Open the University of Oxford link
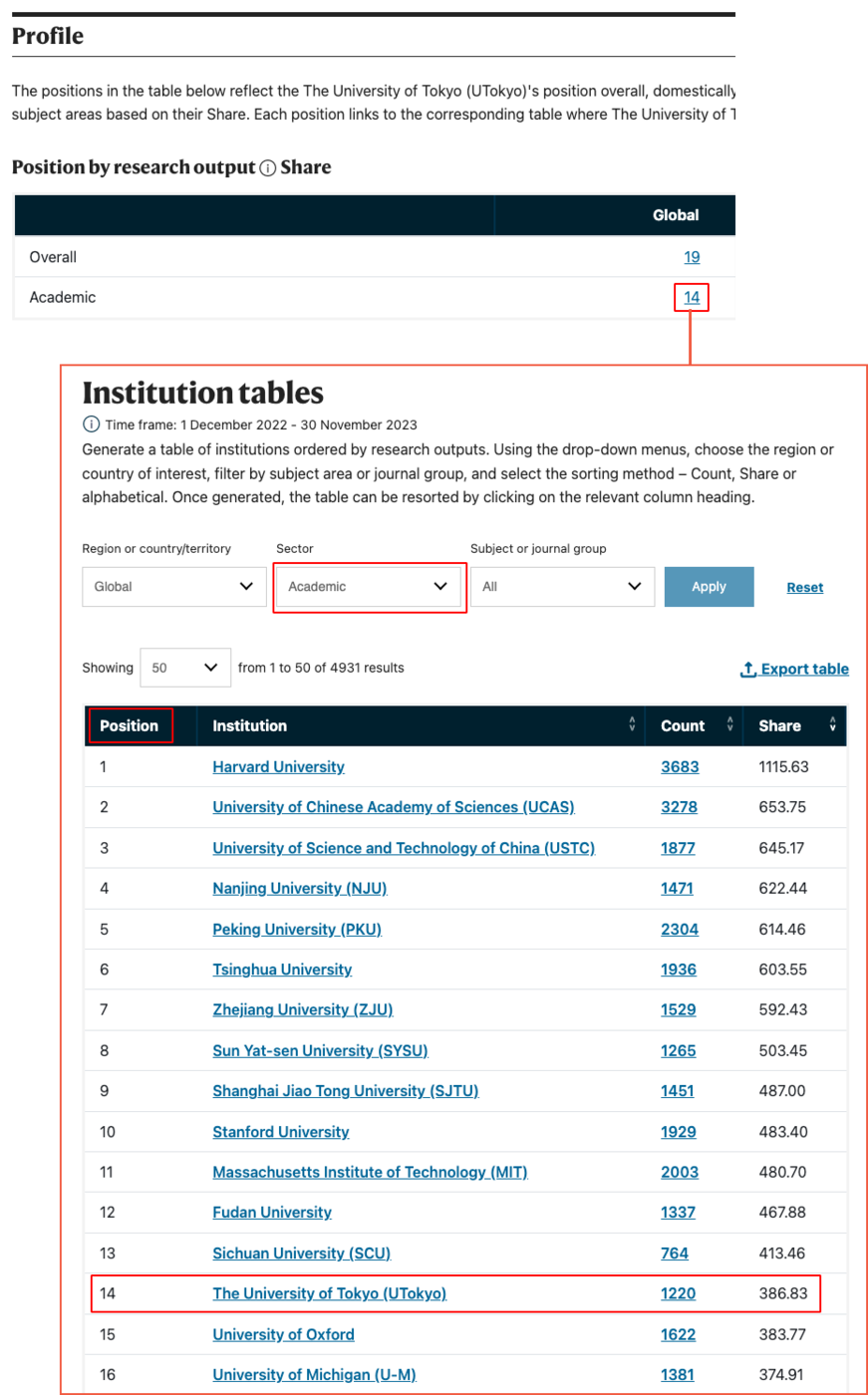This screenshot has height=1395, width=868. (283, 1334)
